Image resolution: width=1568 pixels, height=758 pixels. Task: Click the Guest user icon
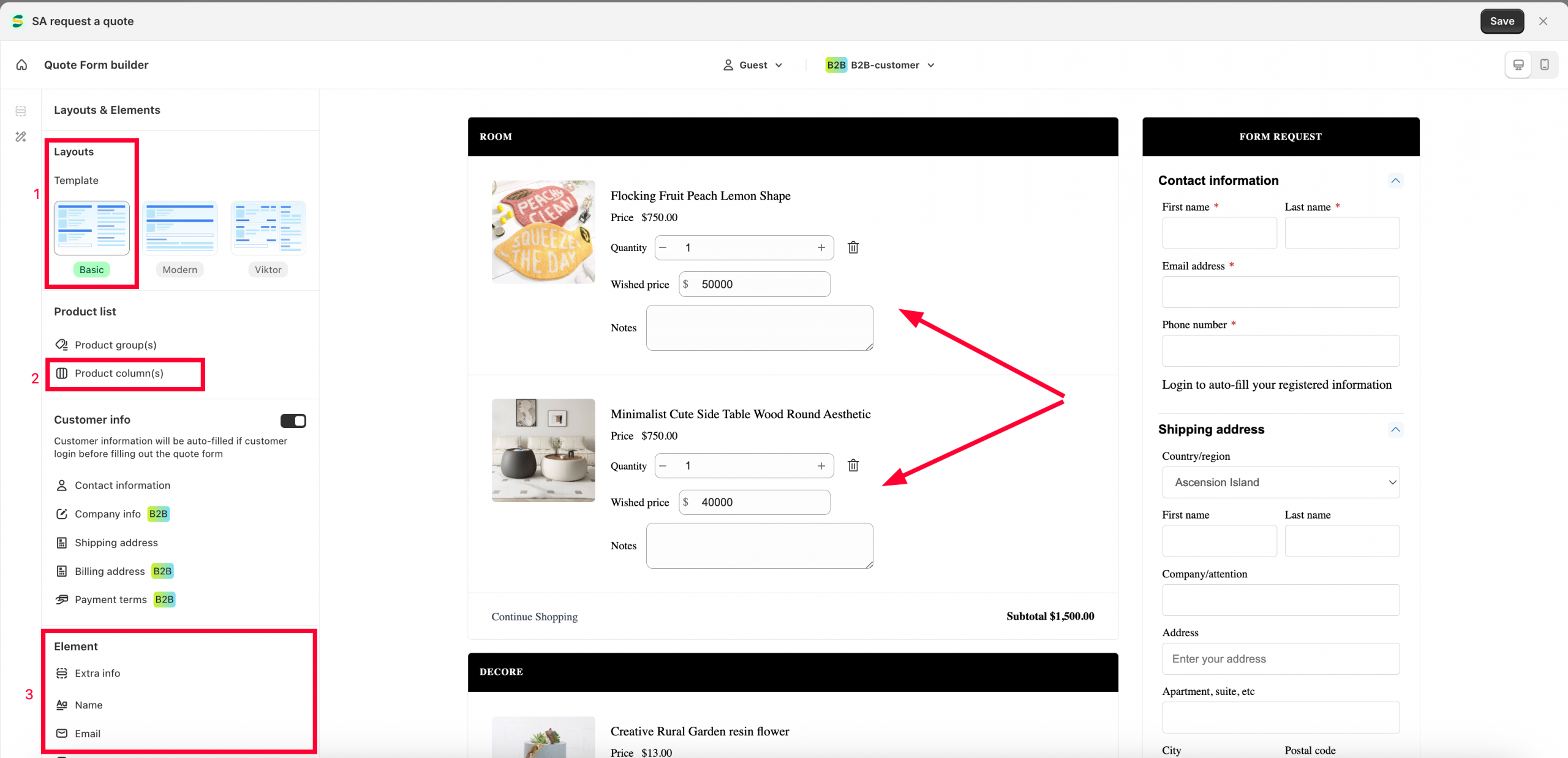(x=728, y=65)
